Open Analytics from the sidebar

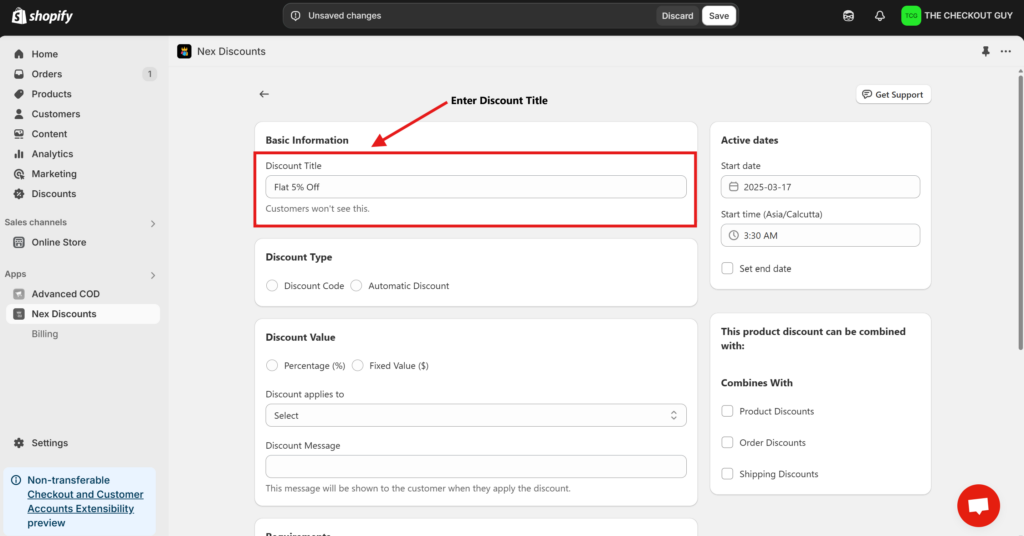coord(52,154)
